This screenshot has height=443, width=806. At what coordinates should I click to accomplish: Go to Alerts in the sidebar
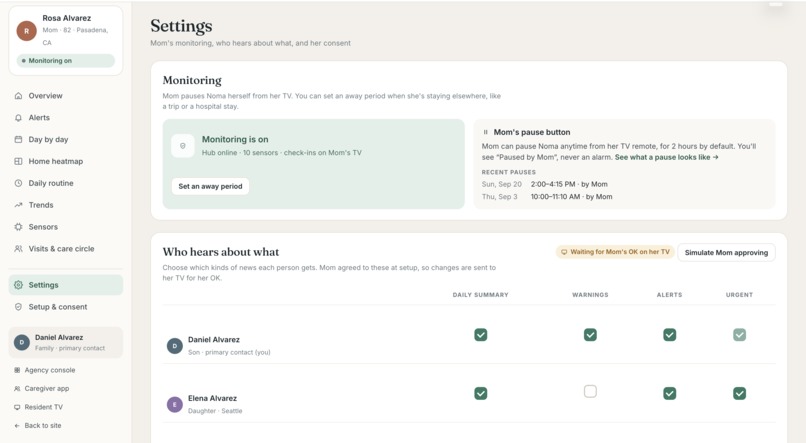tap(66, 118)
